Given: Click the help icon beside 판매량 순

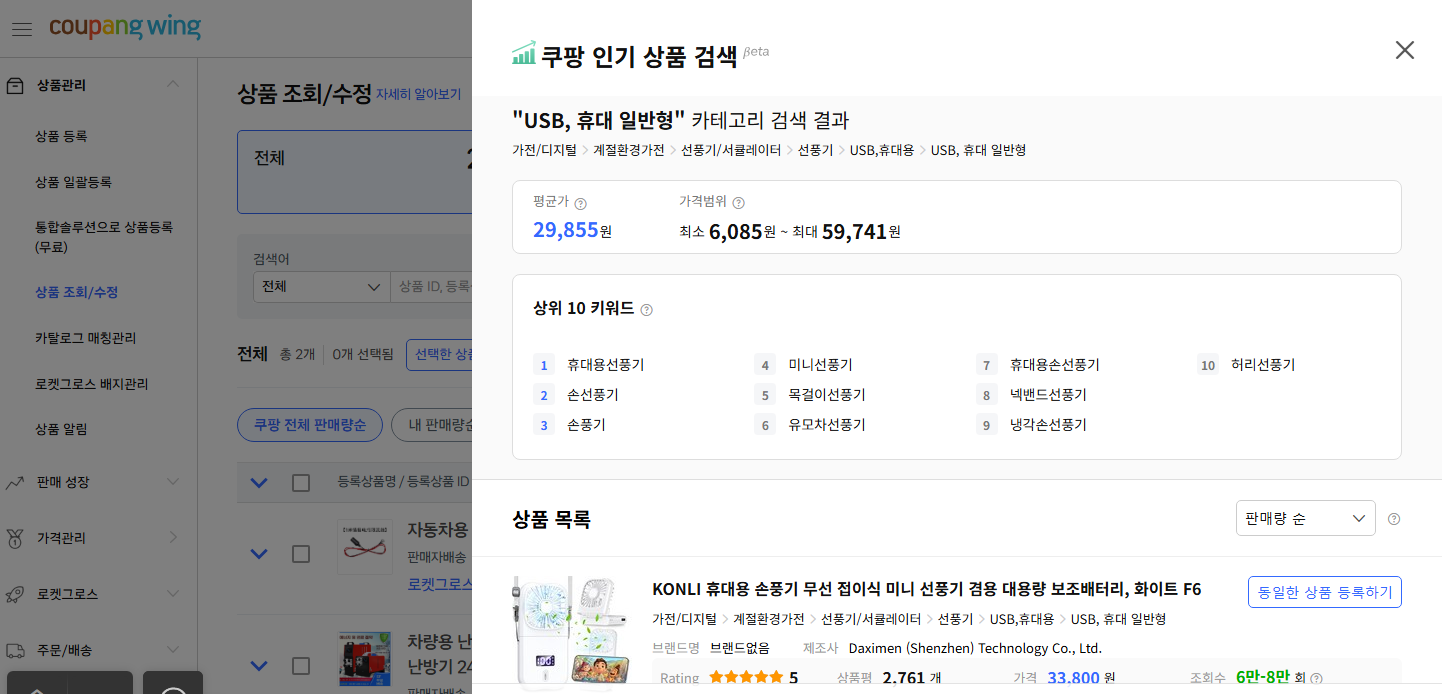Looking at the screenshot, I should [1393, 518].
